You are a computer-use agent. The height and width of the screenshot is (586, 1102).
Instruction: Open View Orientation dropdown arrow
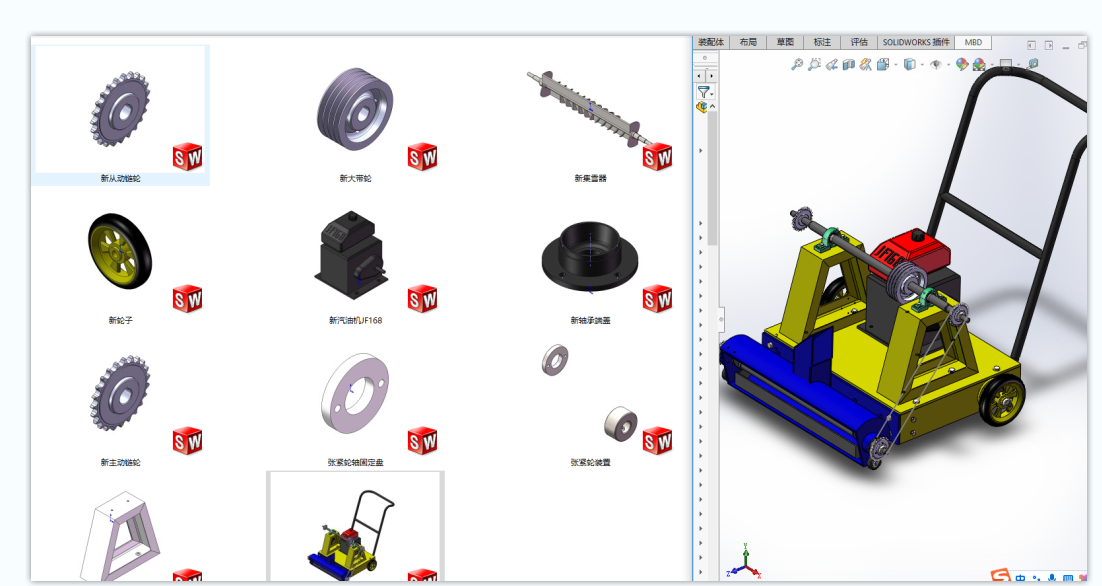tap(895, 65)
